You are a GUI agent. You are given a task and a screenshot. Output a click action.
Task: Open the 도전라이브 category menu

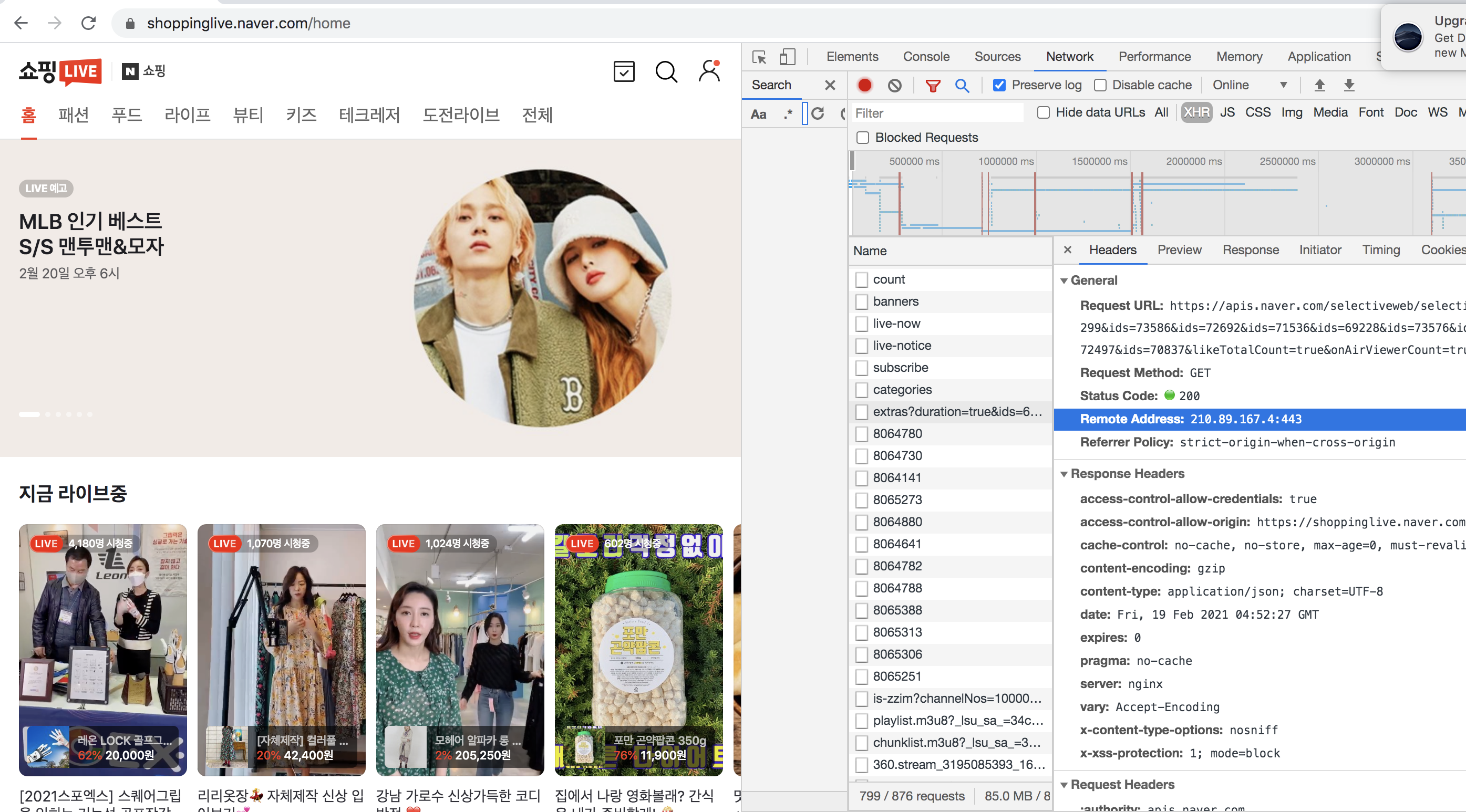[461, 116]
